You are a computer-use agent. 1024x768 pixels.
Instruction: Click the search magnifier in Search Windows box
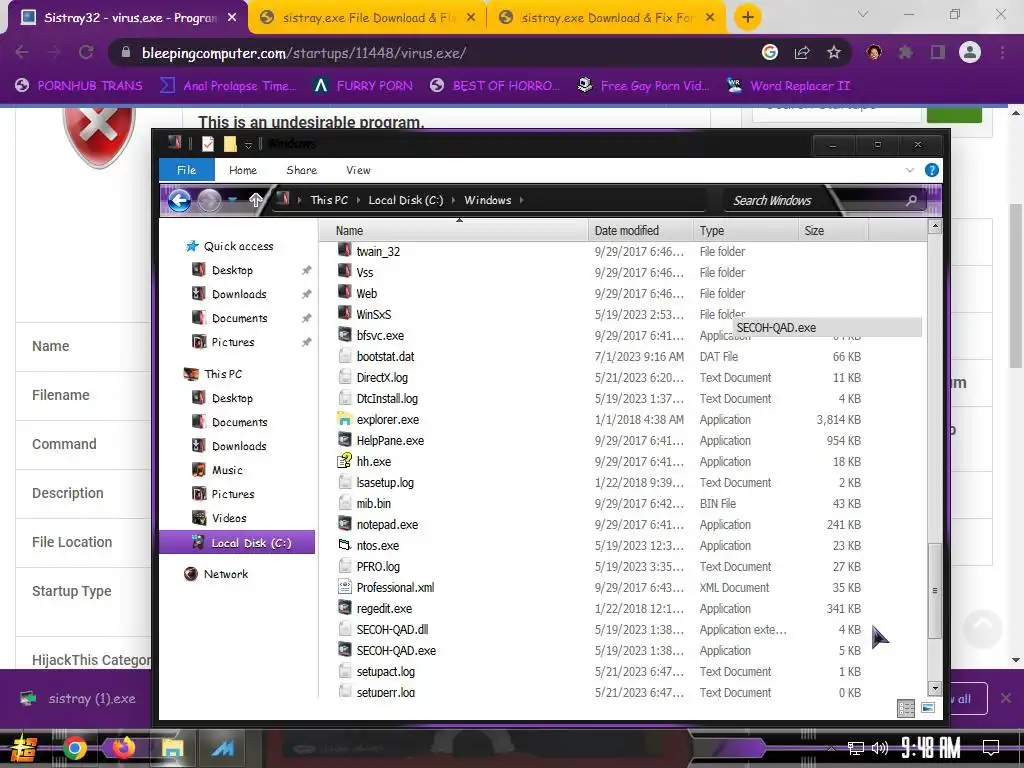[911, 200]
